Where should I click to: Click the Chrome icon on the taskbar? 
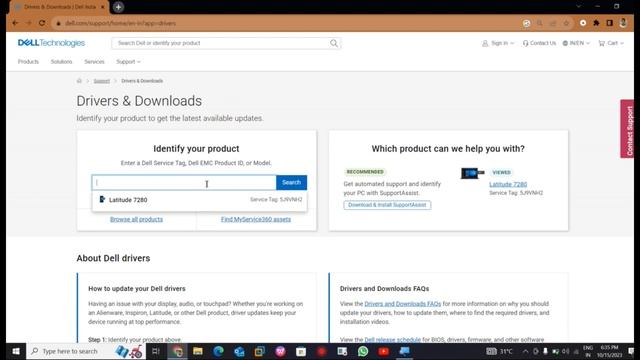[178, 351]
